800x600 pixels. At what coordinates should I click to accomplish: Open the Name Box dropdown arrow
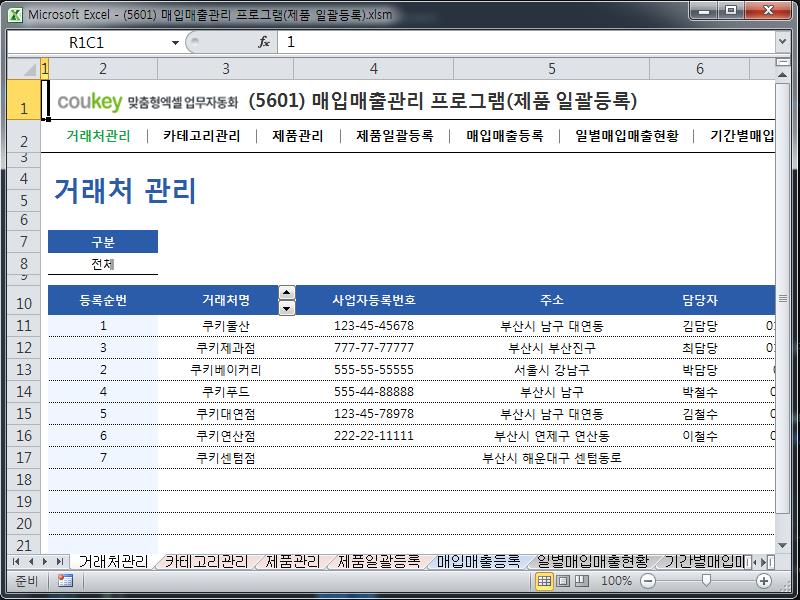pos(175,42)
